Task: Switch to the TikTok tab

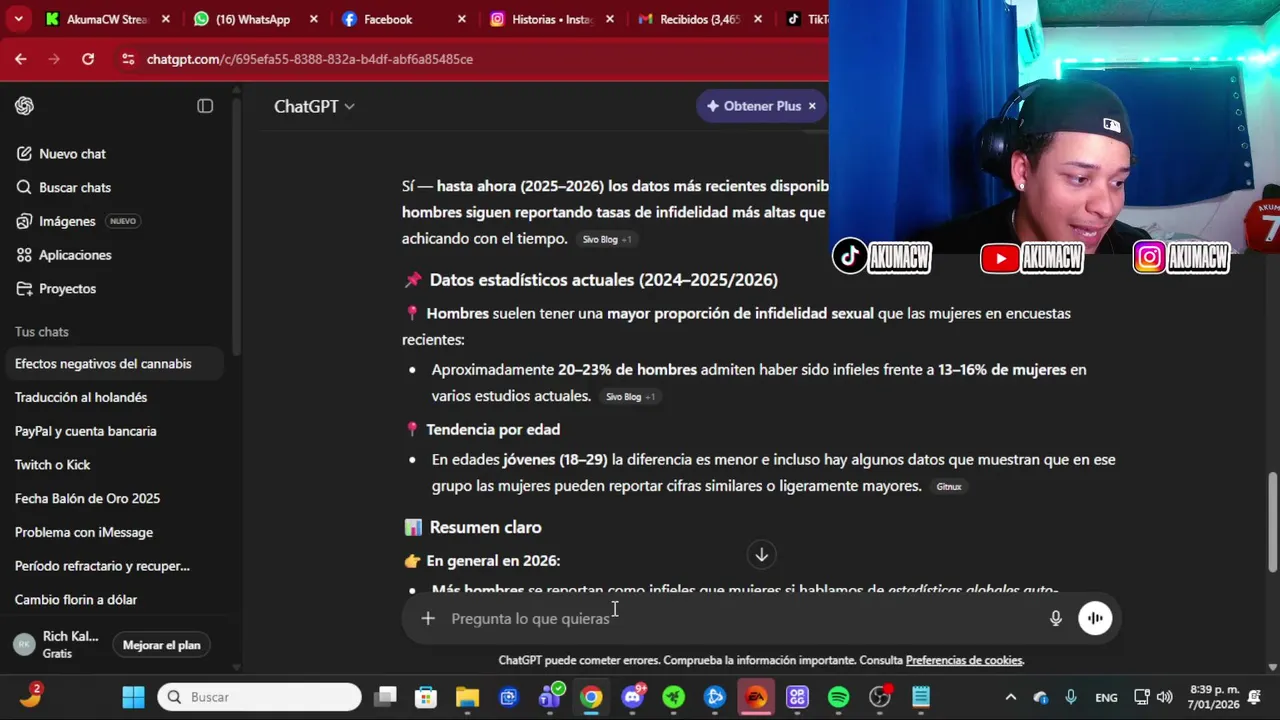Action: tap(805, 19)
